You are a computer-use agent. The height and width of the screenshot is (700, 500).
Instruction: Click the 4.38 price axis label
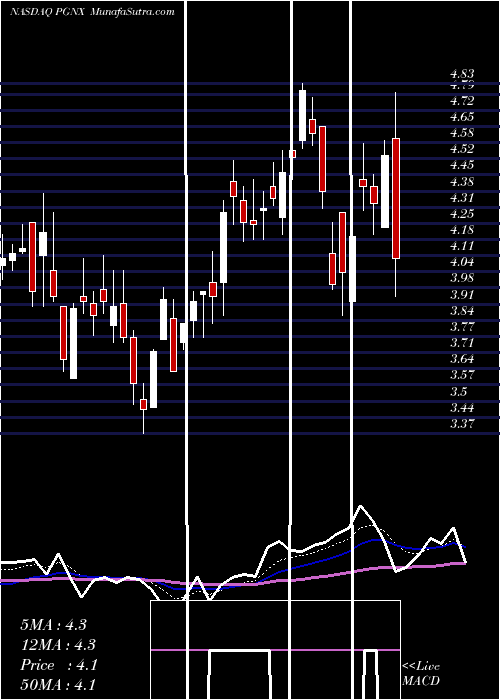click(462, 182)
